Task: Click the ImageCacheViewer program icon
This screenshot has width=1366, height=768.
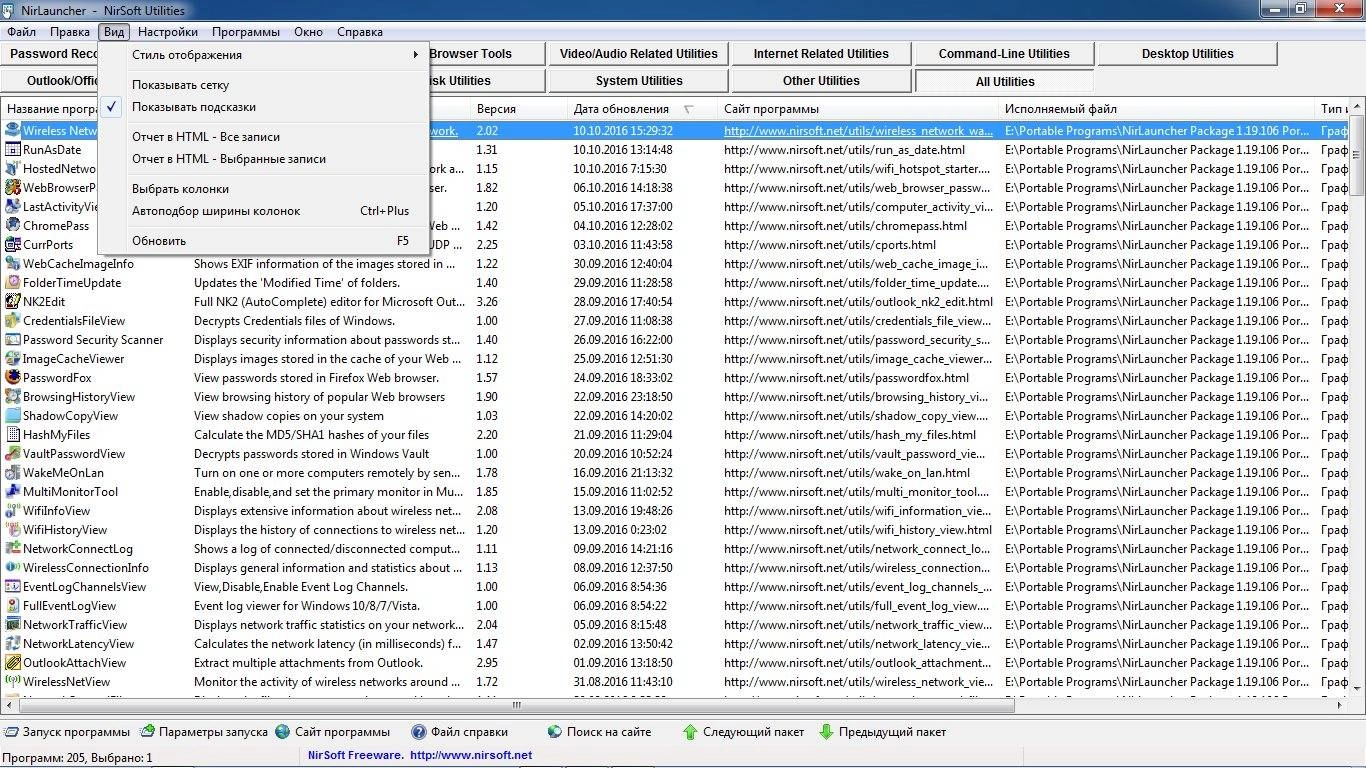Action: click(x=13, y=359)
